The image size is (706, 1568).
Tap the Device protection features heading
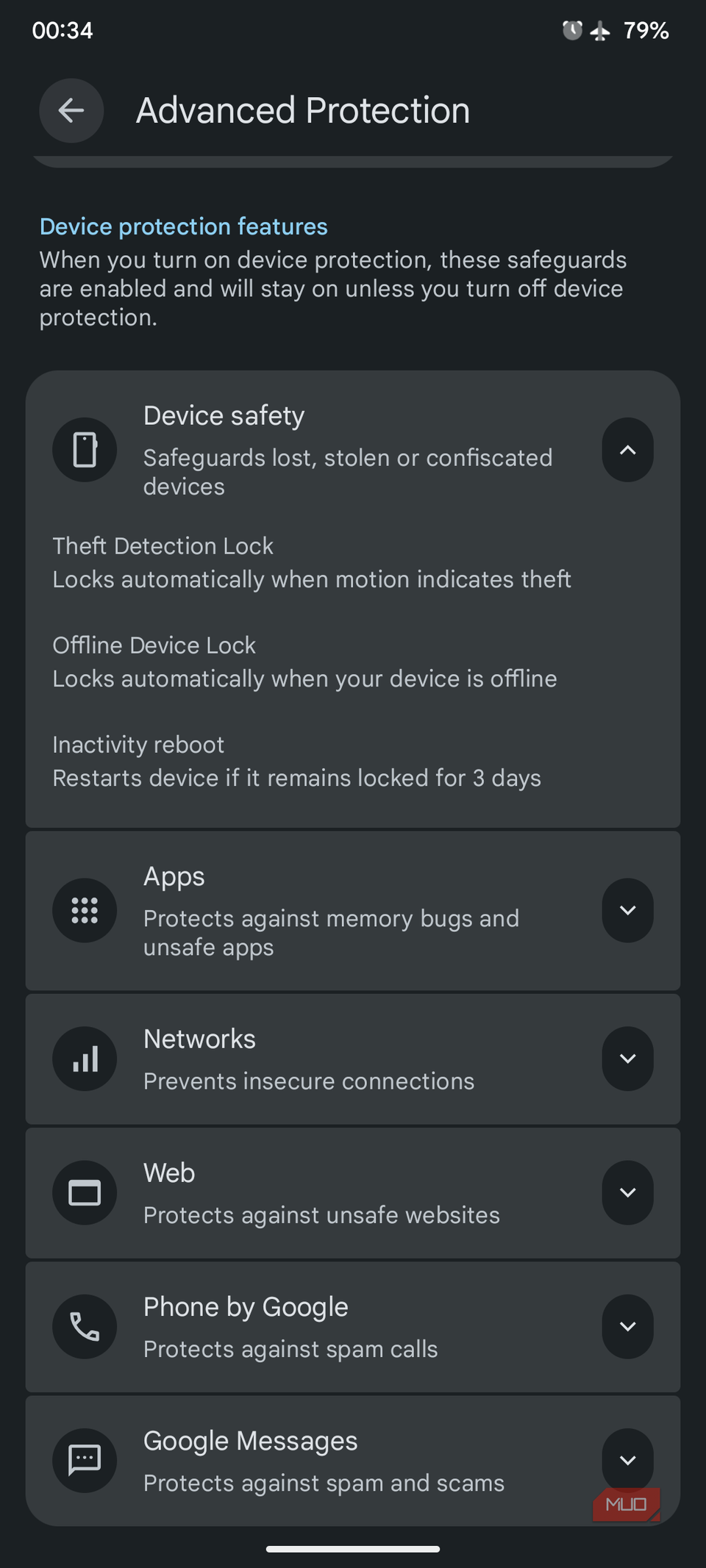pyautogui.click(x=183, y=226)
